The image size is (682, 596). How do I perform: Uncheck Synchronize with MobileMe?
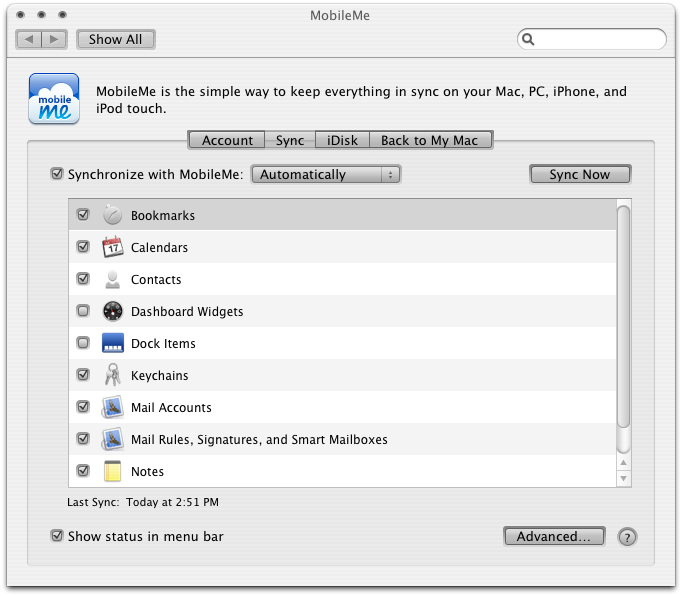point(57,174)
